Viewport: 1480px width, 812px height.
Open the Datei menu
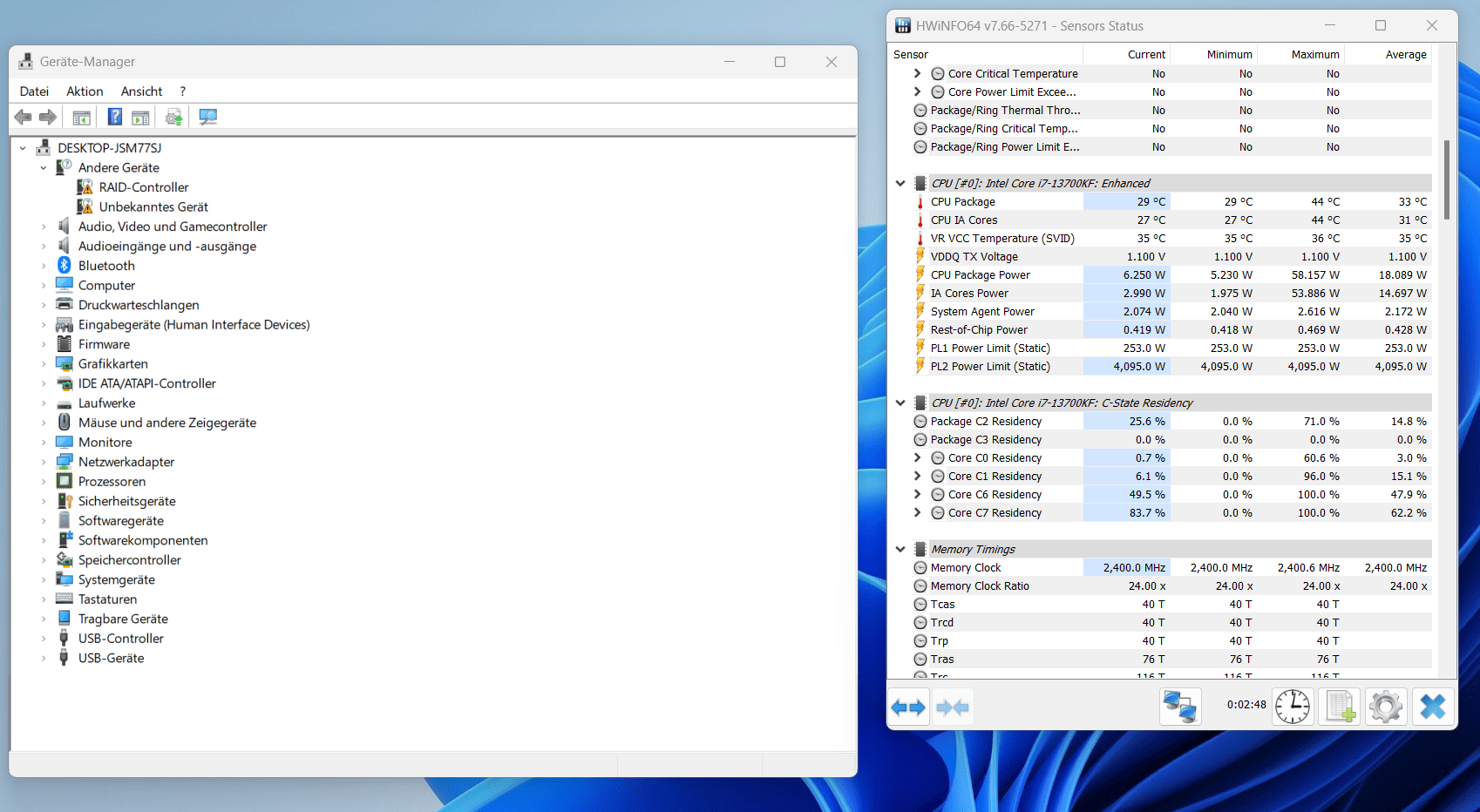pyautogui.click(x=34, y=91)
